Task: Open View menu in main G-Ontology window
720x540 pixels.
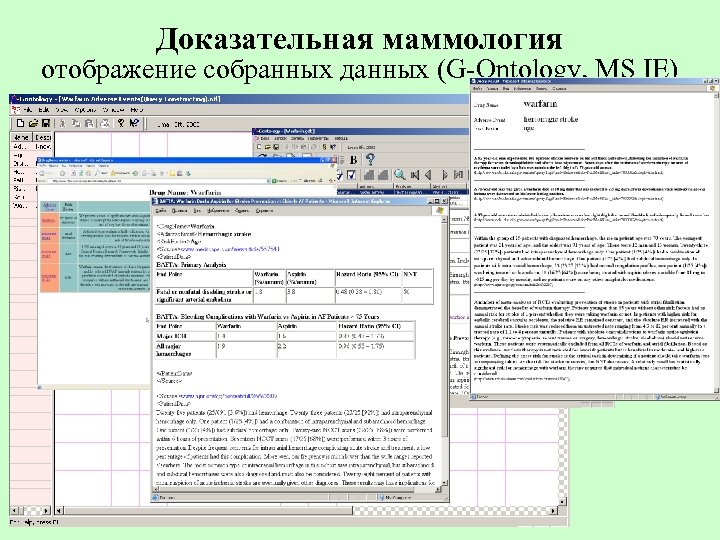Action: 62,110
